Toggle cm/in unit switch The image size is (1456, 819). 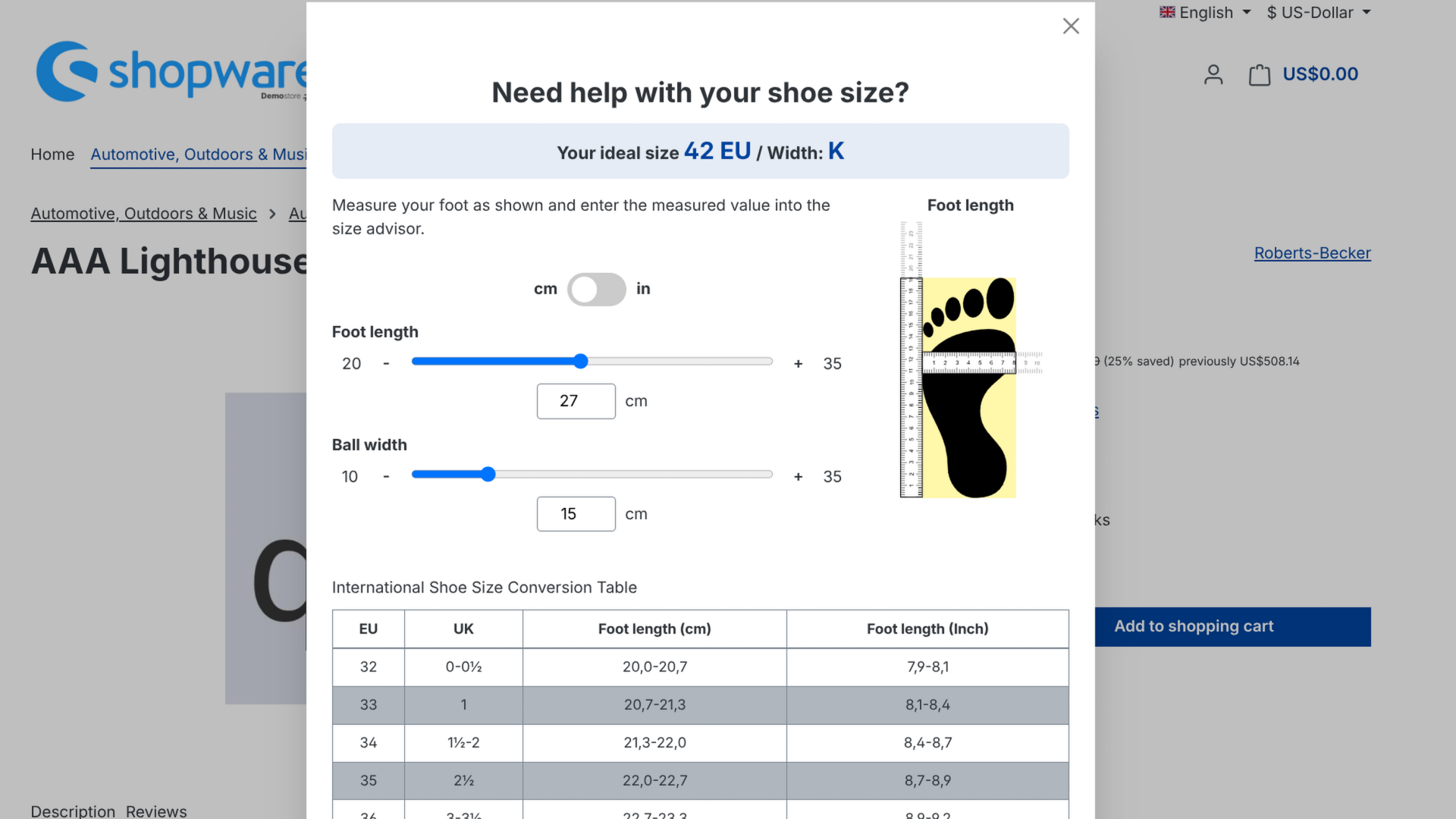pyautogui.click(x=596, y=289)
